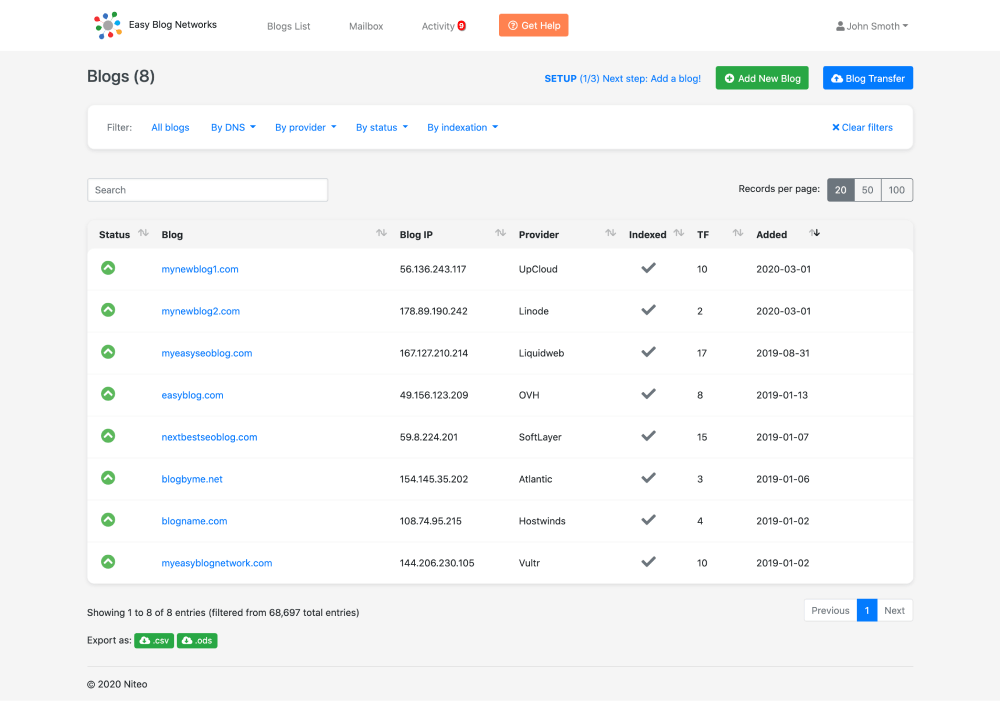
Task: Open Mailbox from the top navigation
Action: tap(366, 26)
